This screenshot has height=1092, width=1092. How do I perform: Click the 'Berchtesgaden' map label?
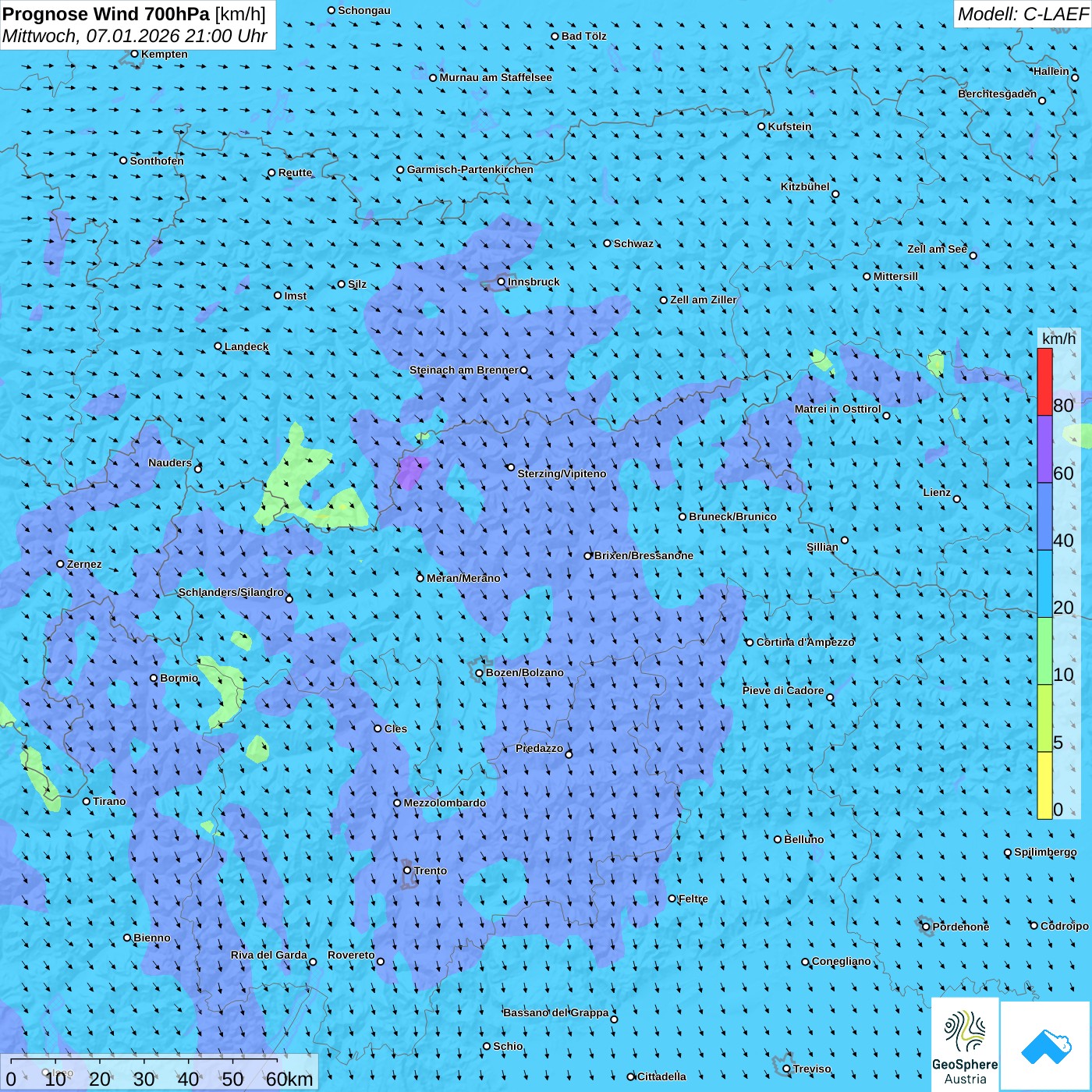point(997,94)
